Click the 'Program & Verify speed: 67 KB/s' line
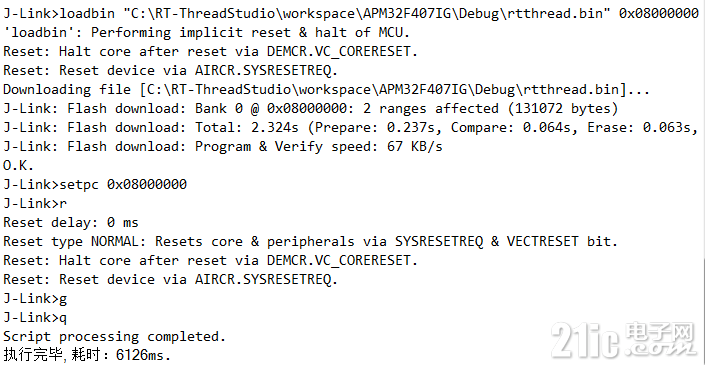 tap(223, 147)
